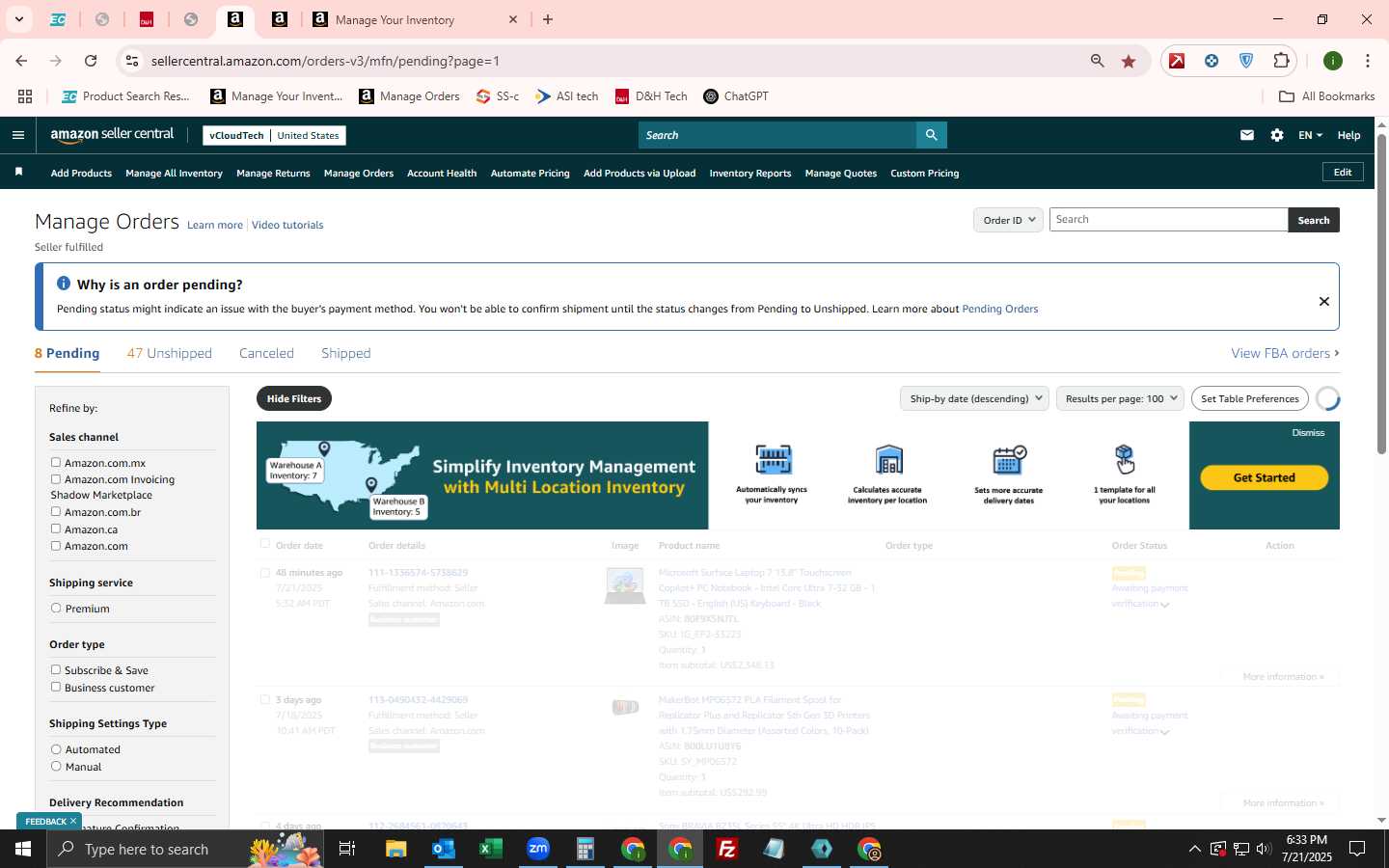Open View FBA orders link
1389x868 pixels.
pos(1285,353)
